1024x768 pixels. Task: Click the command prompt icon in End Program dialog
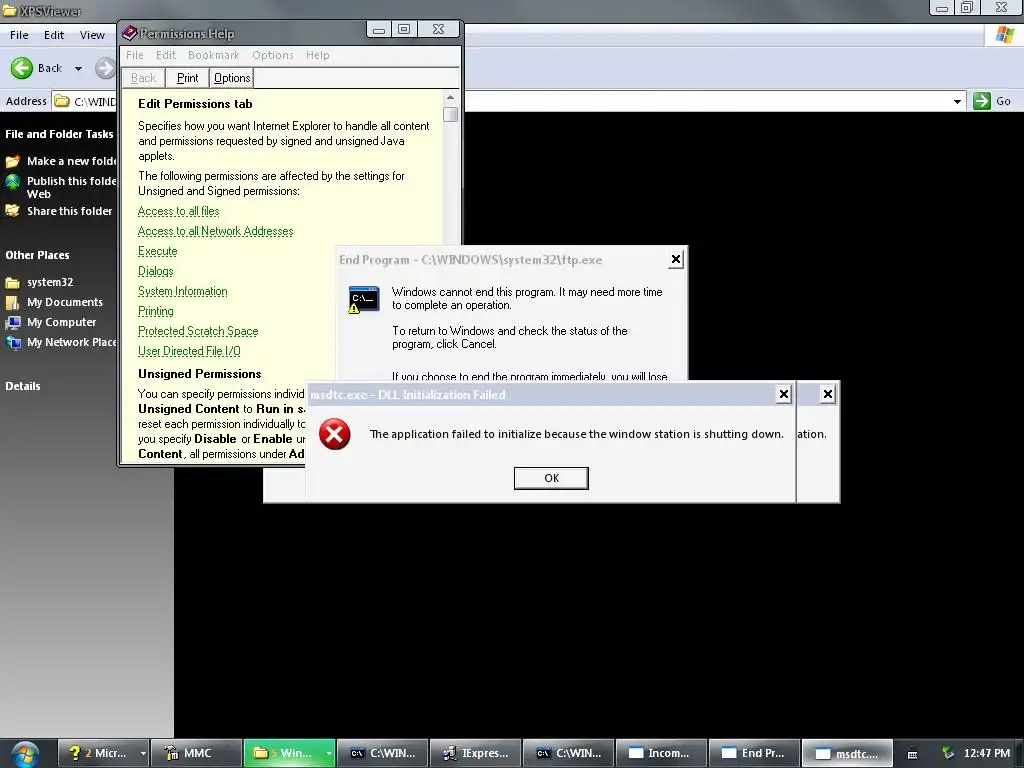coord(364,299)
